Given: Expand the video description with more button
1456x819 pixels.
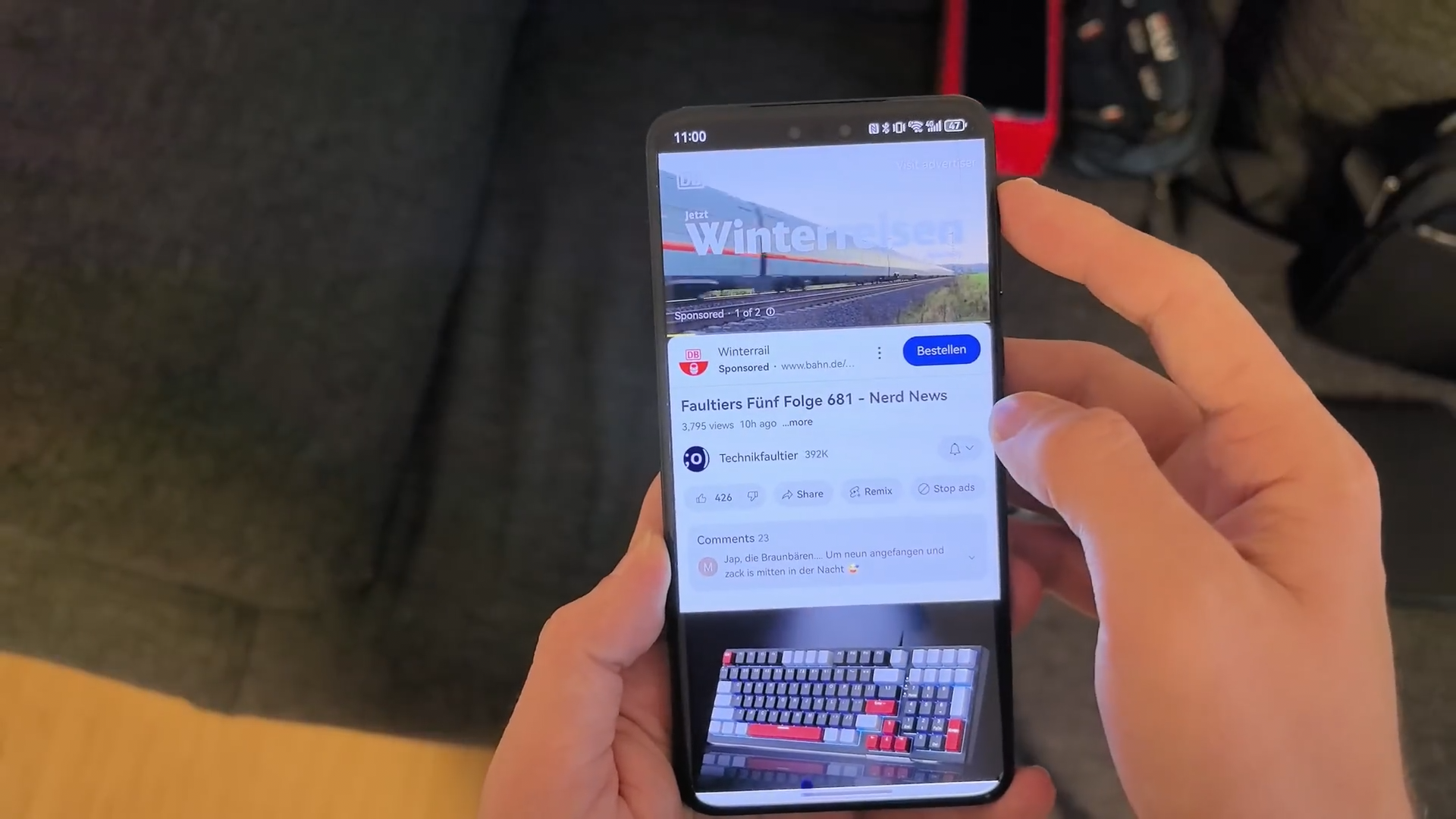Looking at the screenshot, I should (x=800, y=422).
